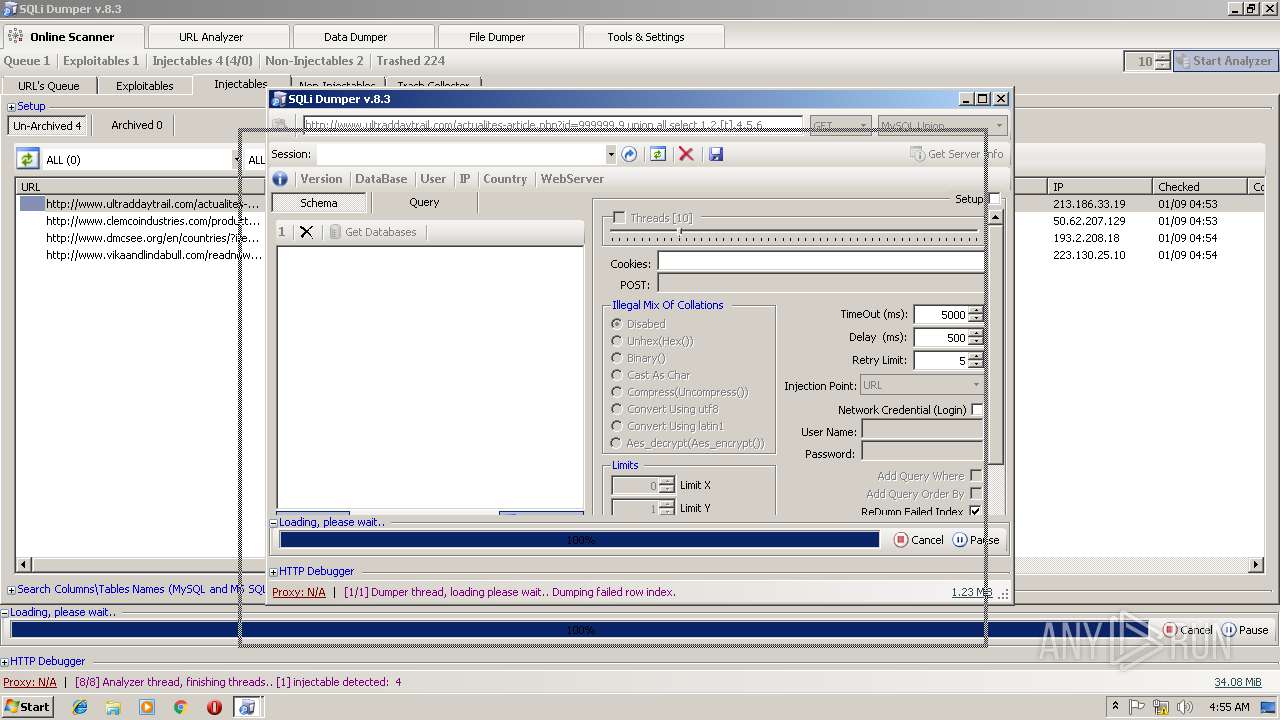Viewport: 1280px width, 720px height.
Task: Click Pause in the dumper dialog
Action: click(975, 540)
